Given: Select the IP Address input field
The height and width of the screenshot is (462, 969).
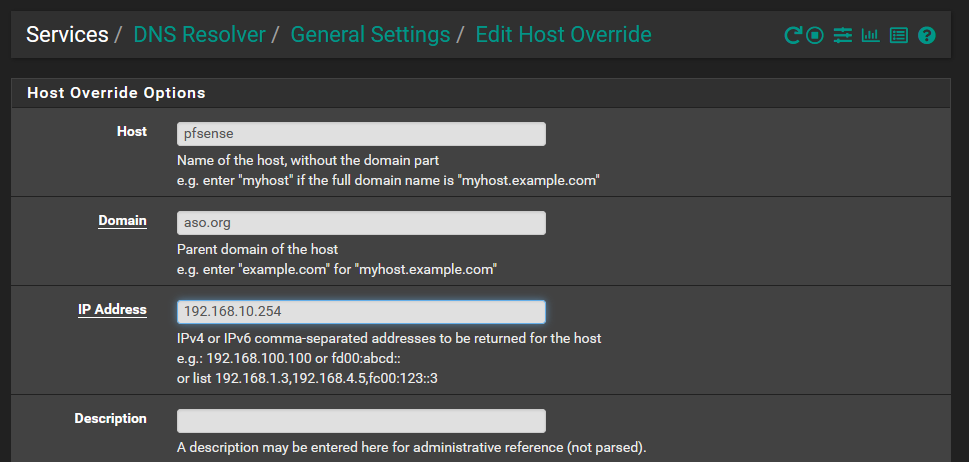Looking at the screenshot, I should 361,312.
